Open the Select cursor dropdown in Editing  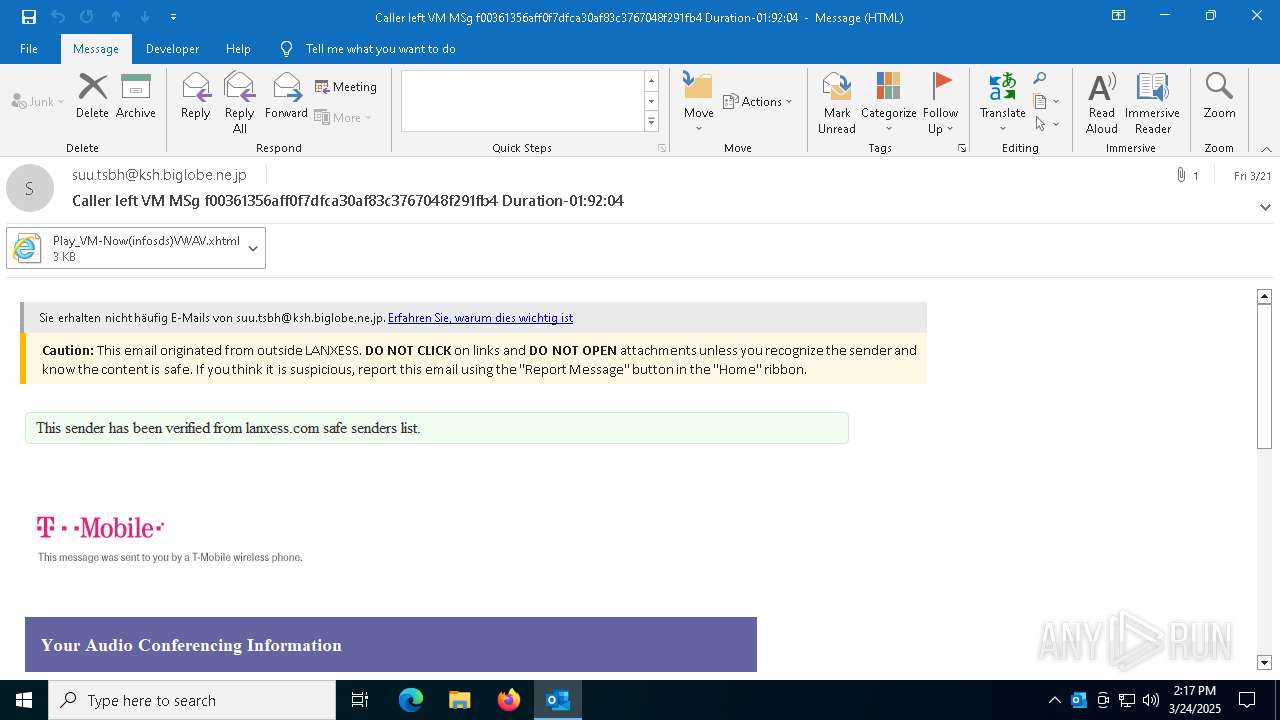[x=1046, y=124]
